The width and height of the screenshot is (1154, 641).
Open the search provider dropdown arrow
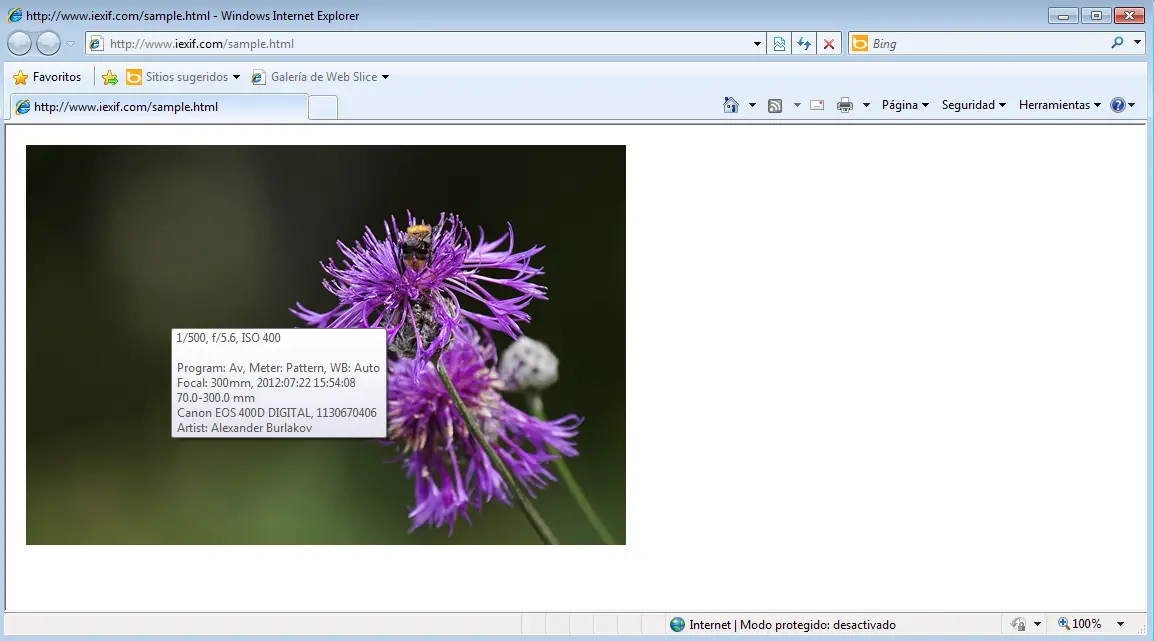(x=1137, y=43)
